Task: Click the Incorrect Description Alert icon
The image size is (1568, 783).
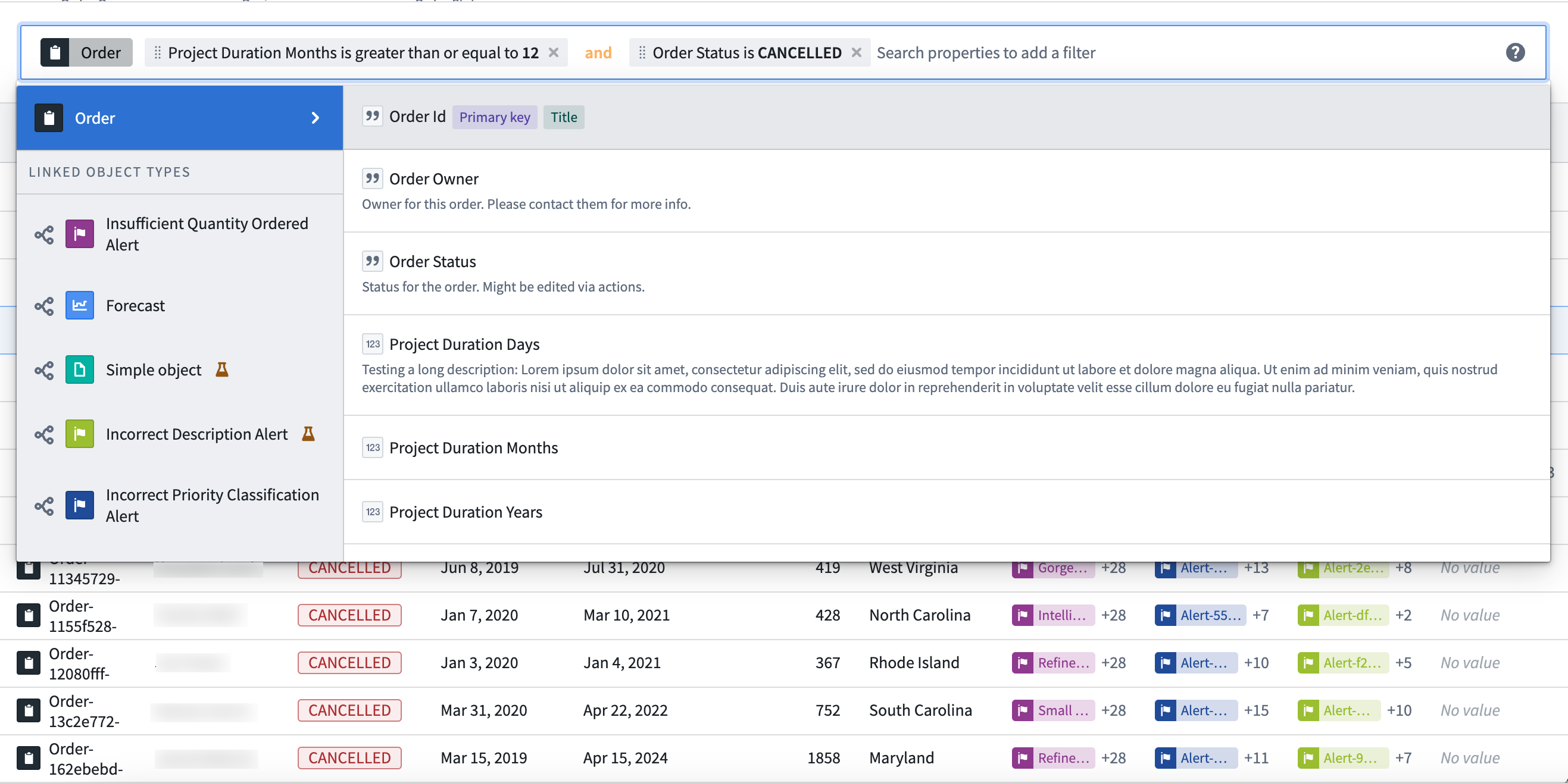Action: [x=80, y=434]
